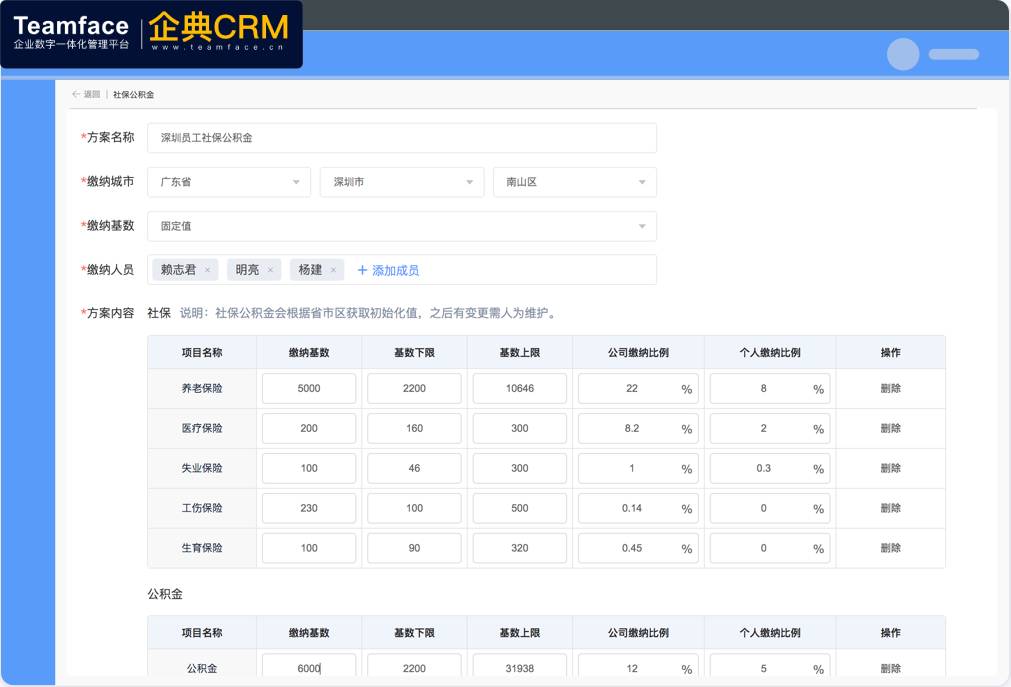Click the back arrow icon beside 返回
The width and height of the screenshot is (1011, 687).
pos(76,94)
